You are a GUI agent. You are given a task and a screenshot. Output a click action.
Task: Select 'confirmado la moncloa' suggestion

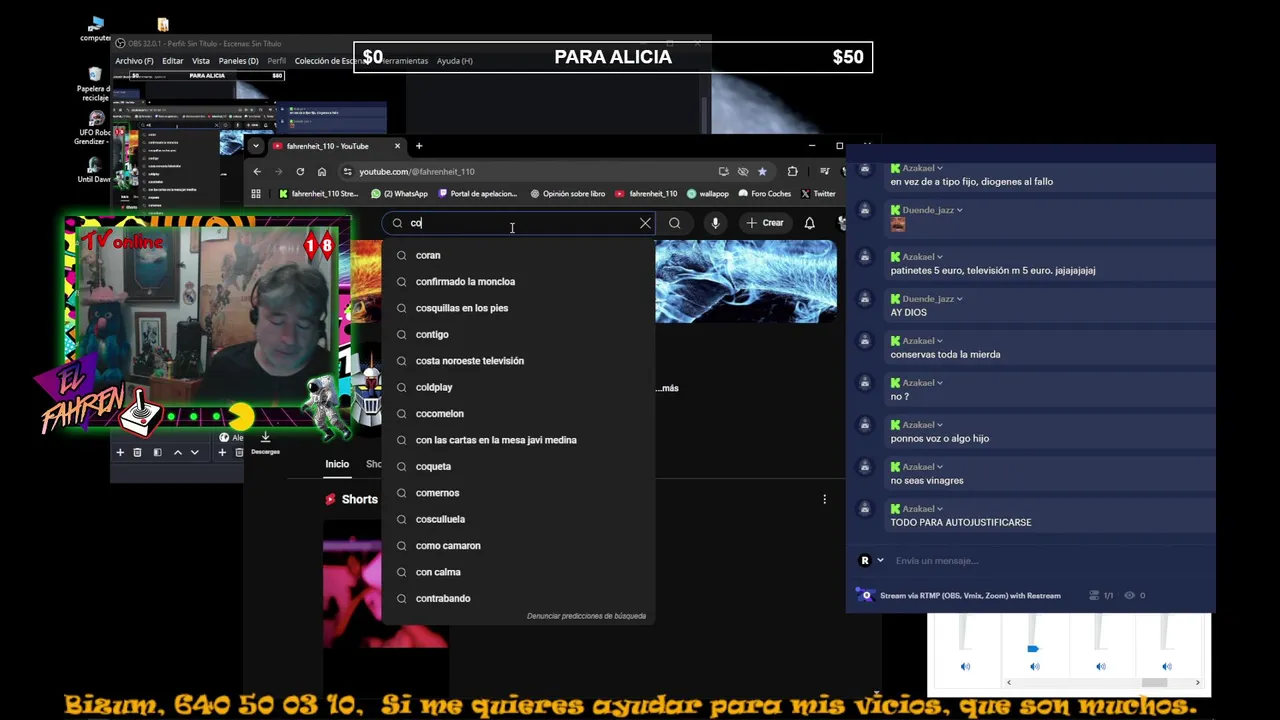coord(518,282)
